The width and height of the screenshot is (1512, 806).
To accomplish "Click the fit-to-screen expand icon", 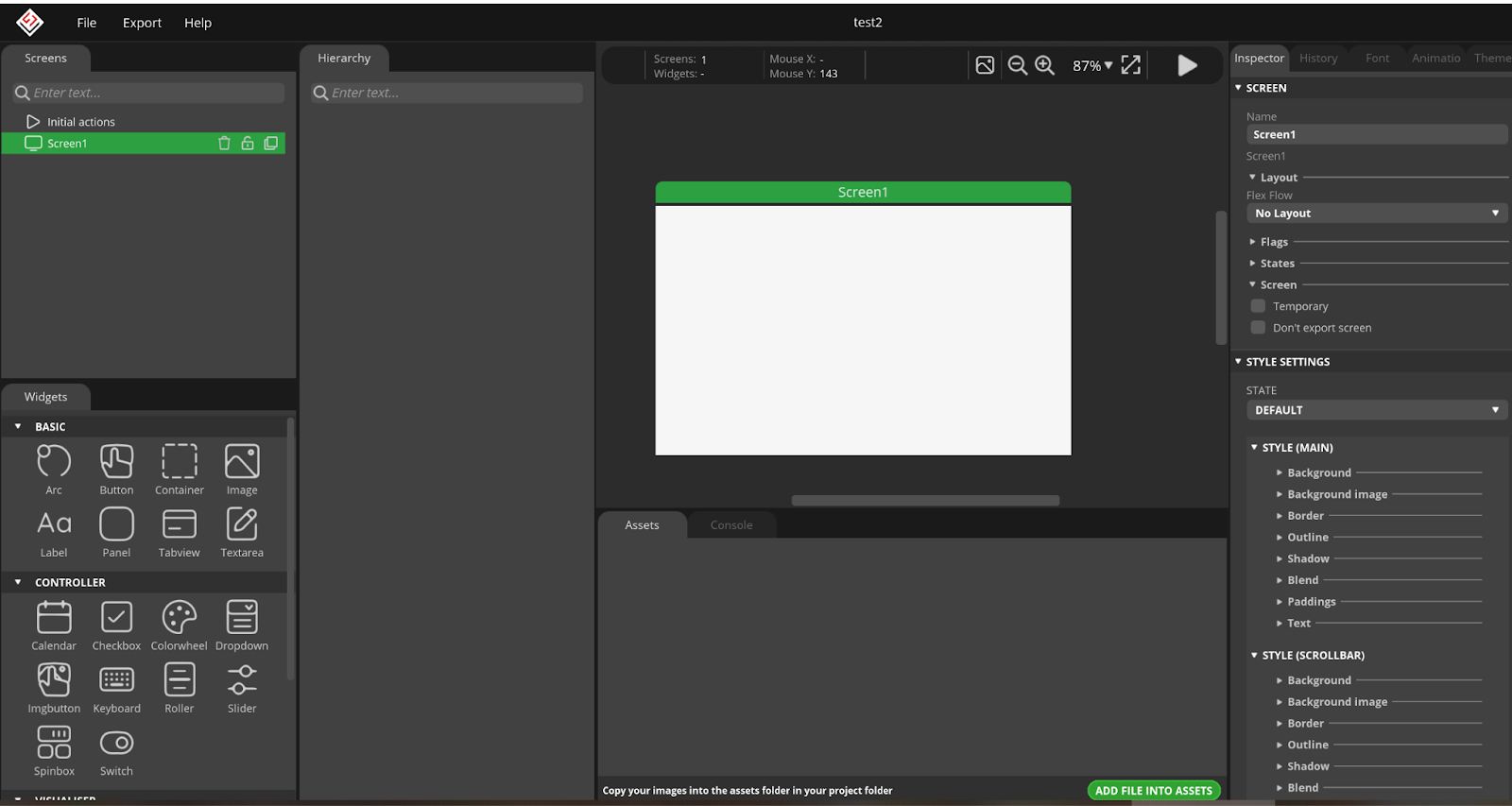I will pyautogui.click(x=1130, y=65).
